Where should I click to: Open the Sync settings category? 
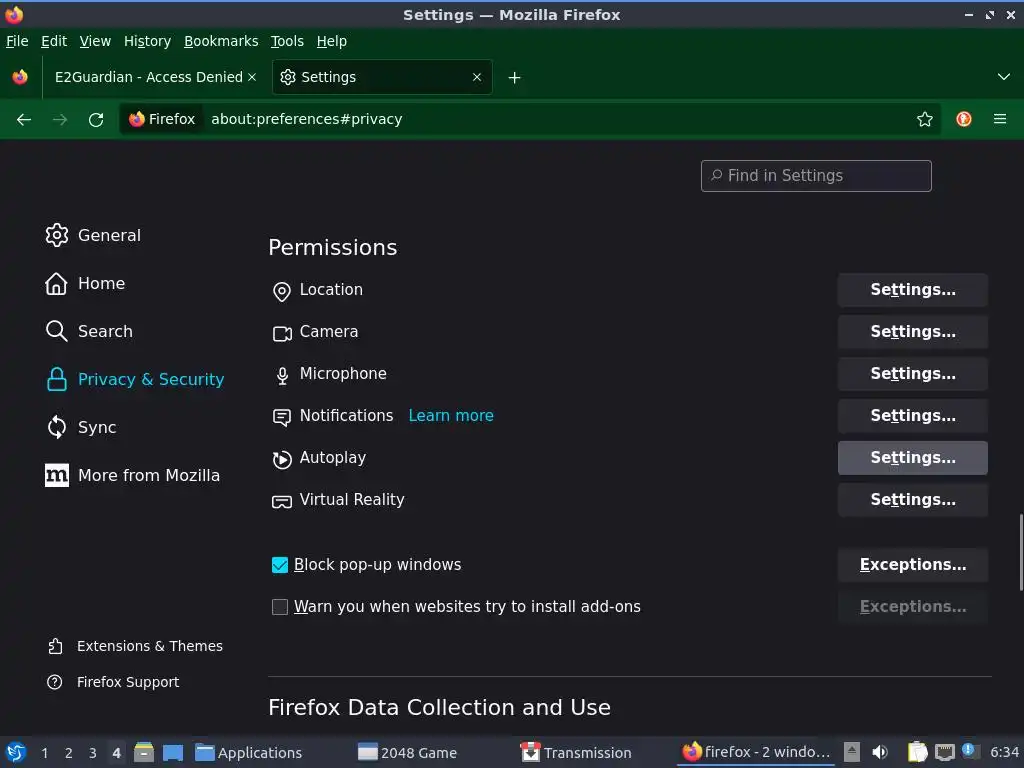pyautogui.click(x=81, y=427)
